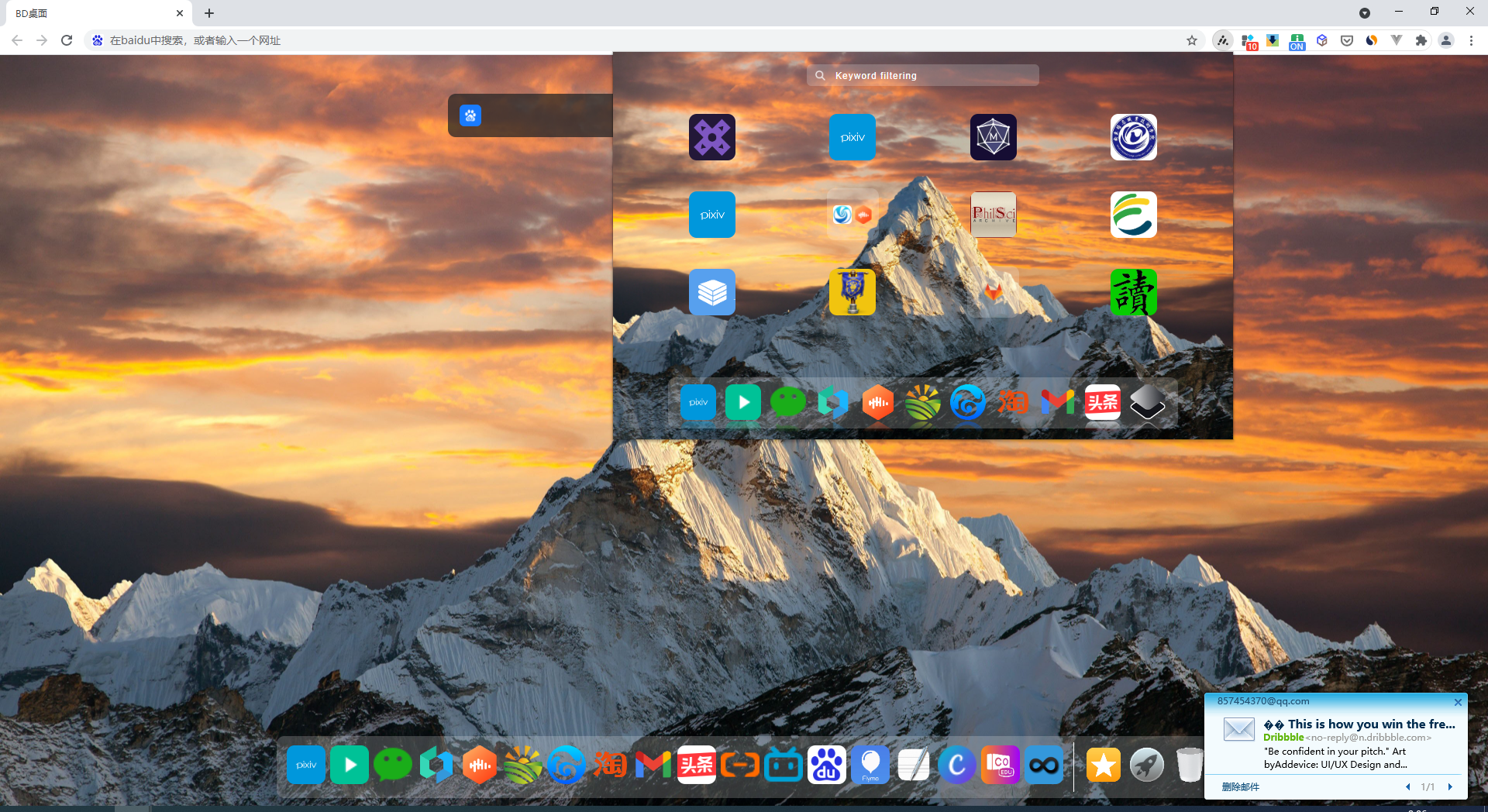Open the purple X-shaped app in popup grid

pos(711,137)
